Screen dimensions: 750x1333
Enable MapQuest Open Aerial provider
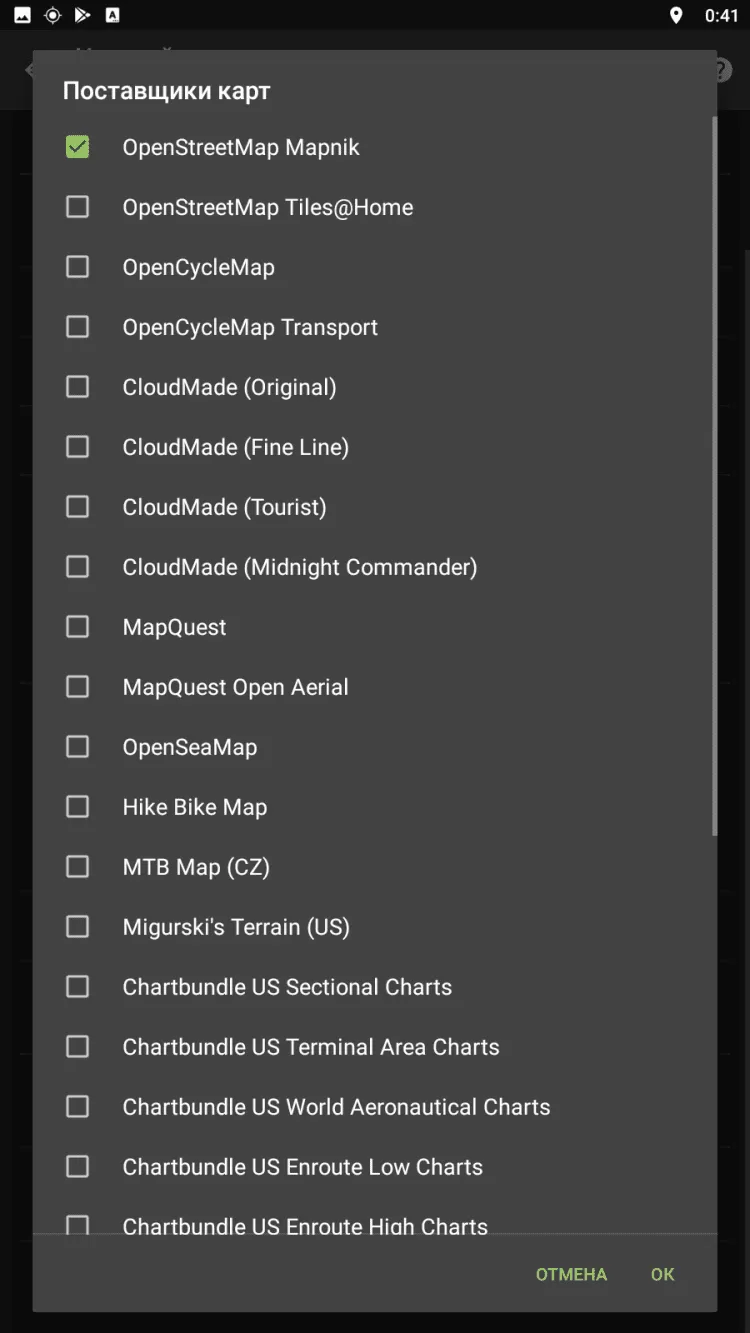click(x=77, y=687)
